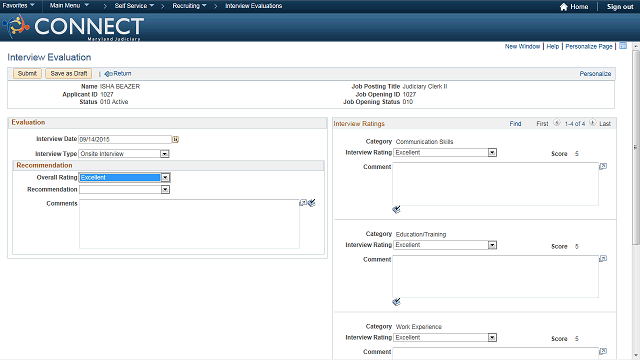Open the pop-out icon for the Work Experience comment
The height and width of the screenshot is (360, 640).
603,351
